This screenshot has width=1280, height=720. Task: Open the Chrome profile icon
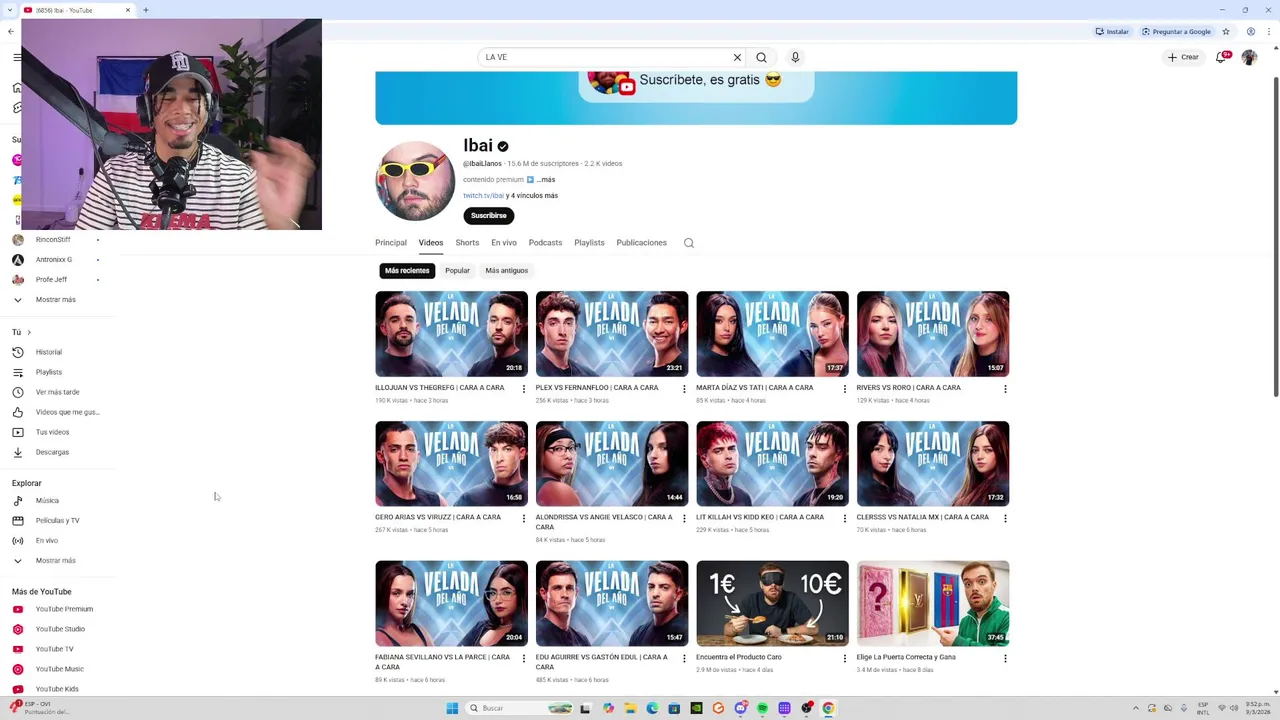pos(1251,31)
